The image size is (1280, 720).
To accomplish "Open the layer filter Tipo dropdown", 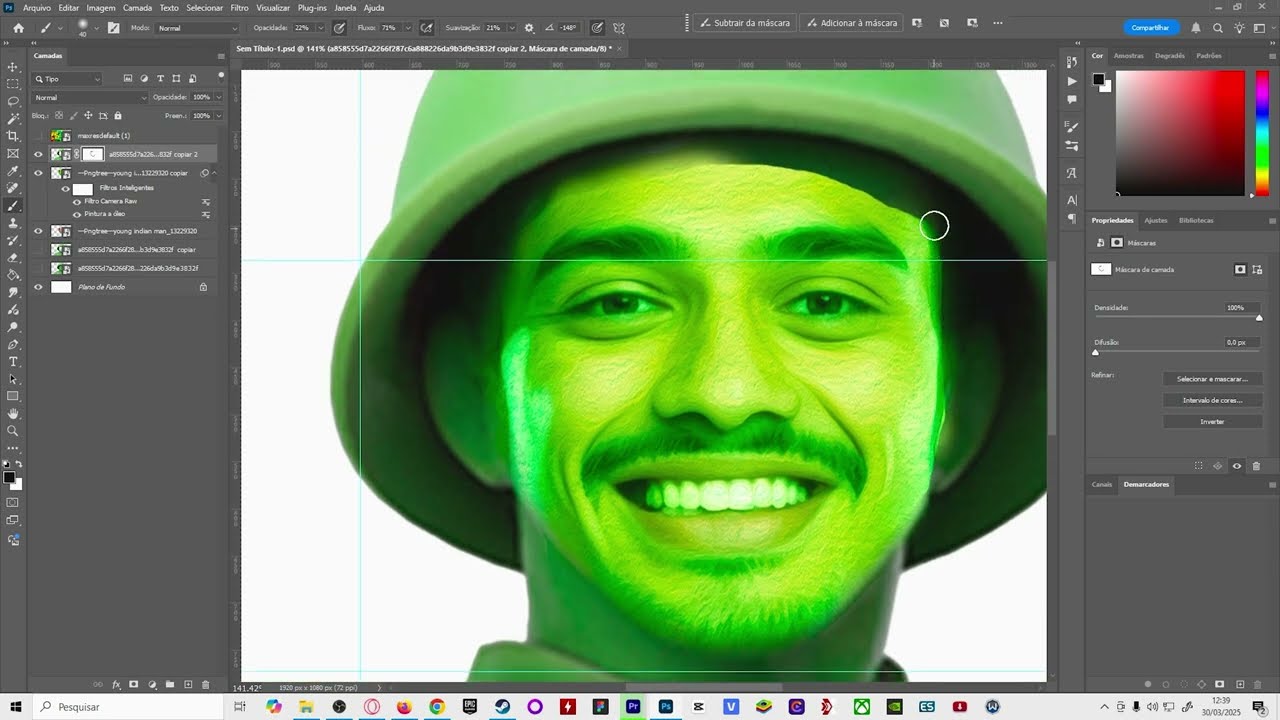I will tap(68, 79).
